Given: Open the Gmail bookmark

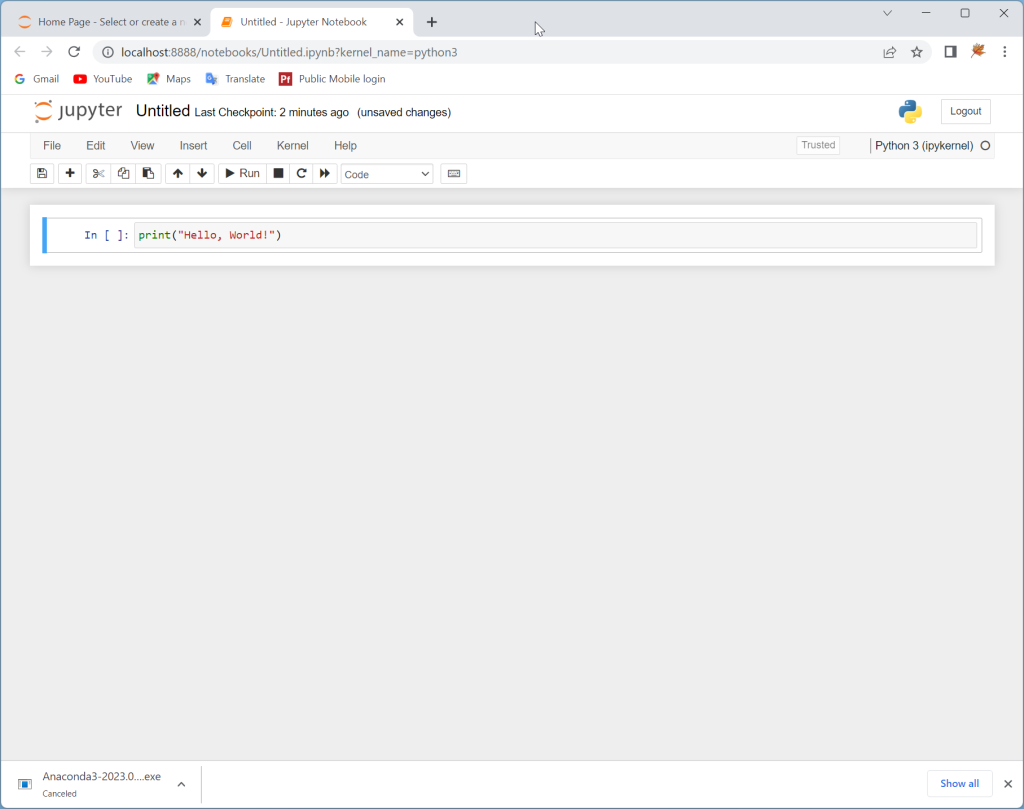Looking at the screenshot, I should click(x=37, y=79).
